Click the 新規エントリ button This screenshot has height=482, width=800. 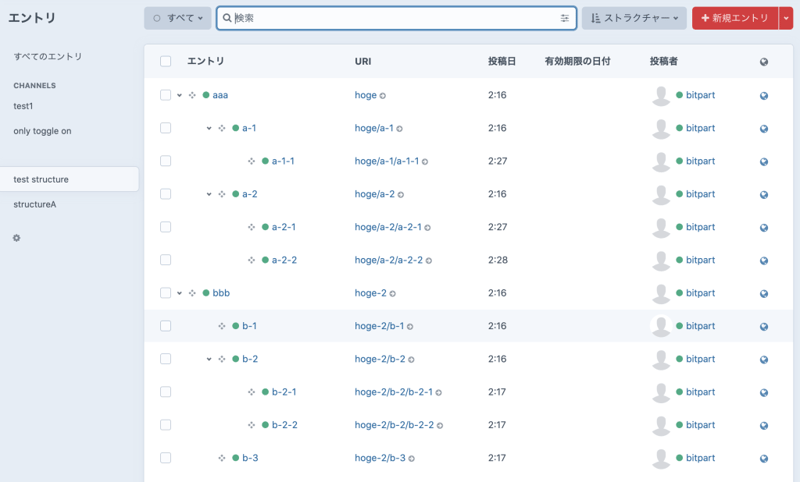735,18
